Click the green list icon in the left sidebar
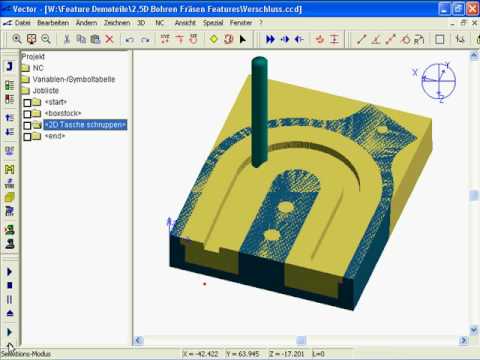The height and width of the screenshot is (360, 480). [x=10, y=85]
